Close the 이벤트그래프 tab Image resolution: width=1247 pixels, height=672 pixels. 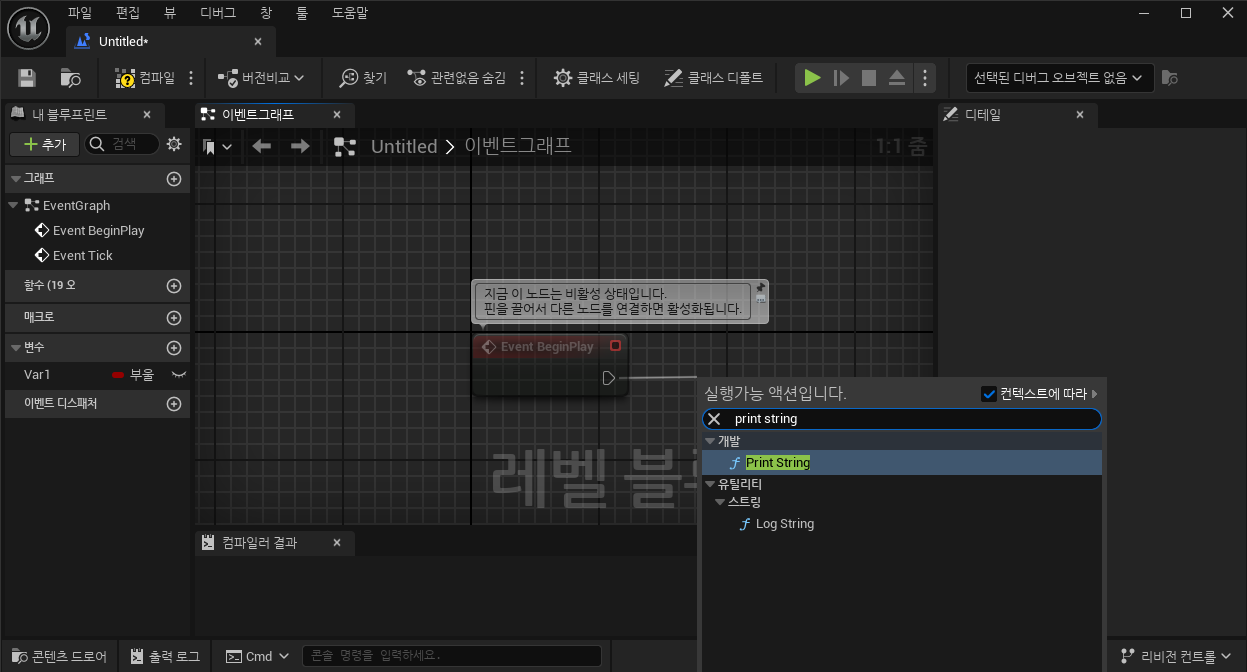tap(337, 115)
